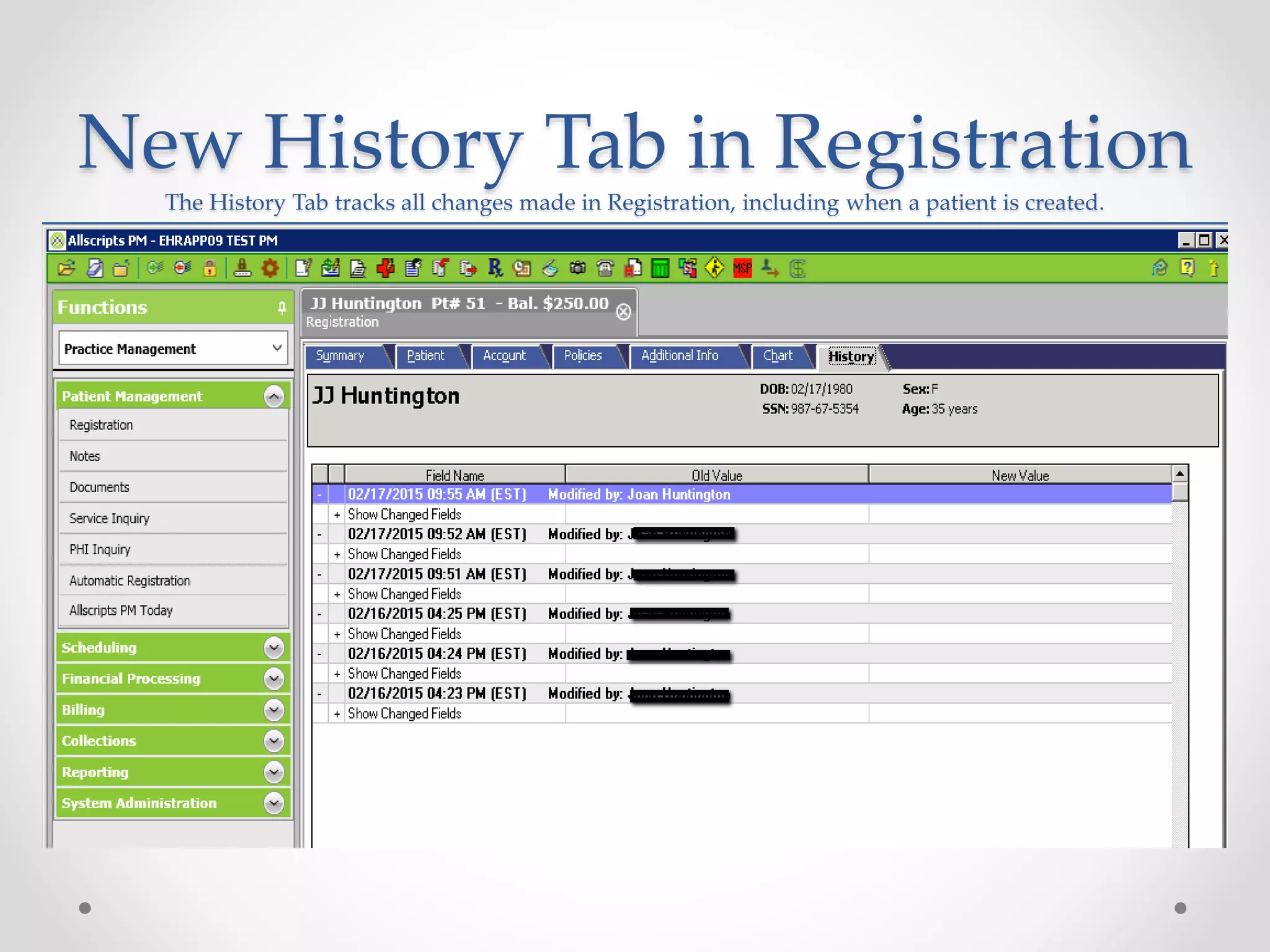Select the 02/17/2015 09:55 AM history row

(x=742, y=495)
